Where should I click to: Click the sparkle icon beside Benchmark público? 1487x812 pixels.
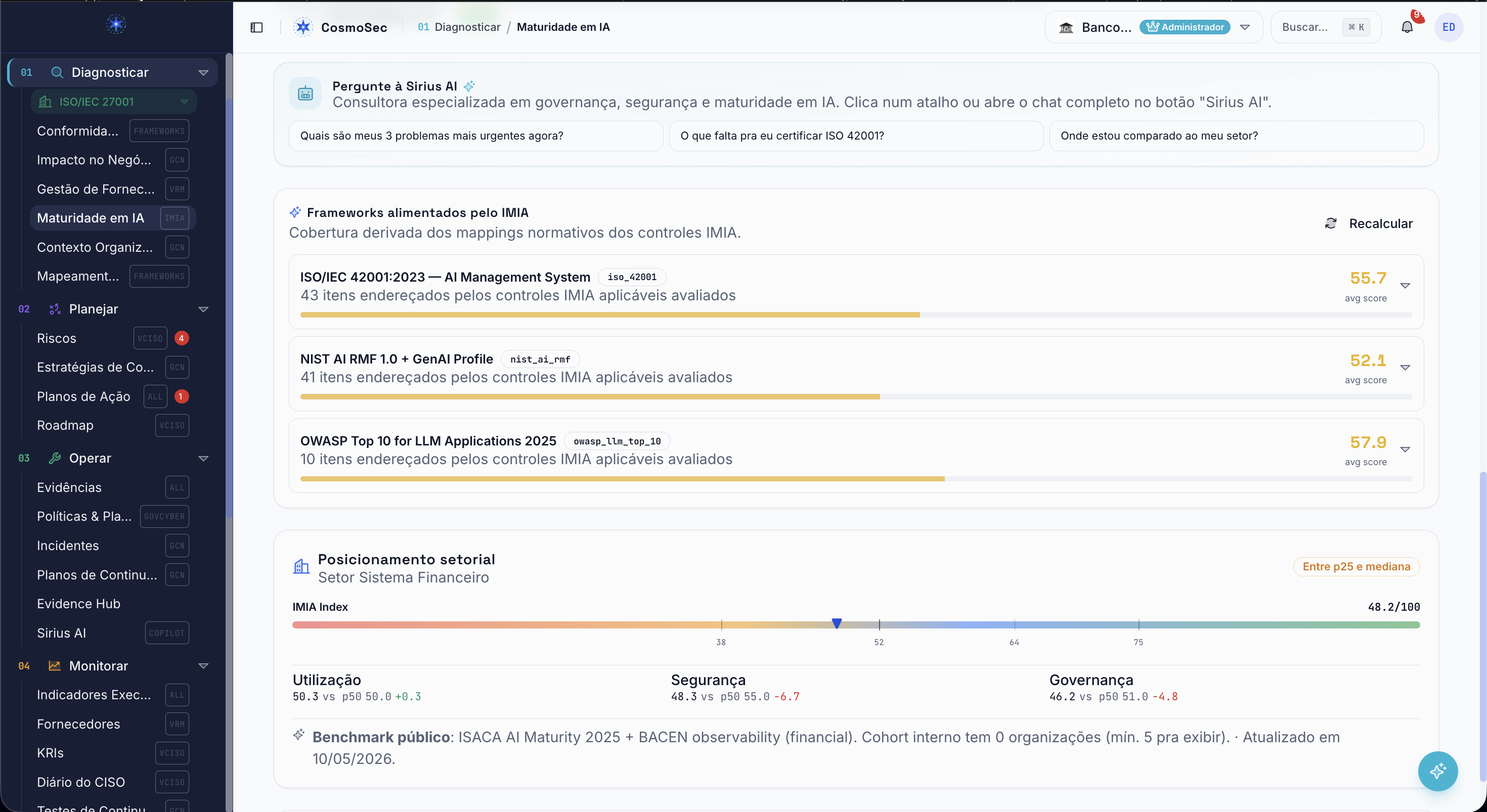pyautogui.click(x=298, y=735)
